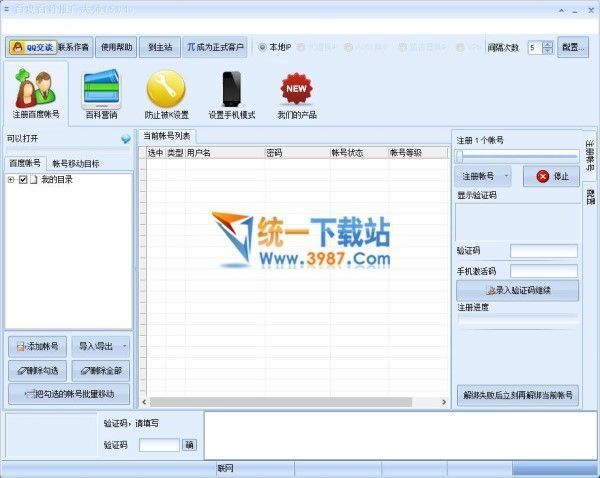Viewport: 600px width, 478px height.
Task: Click the 停止 button with red X
Action: (x=551, y=176)
